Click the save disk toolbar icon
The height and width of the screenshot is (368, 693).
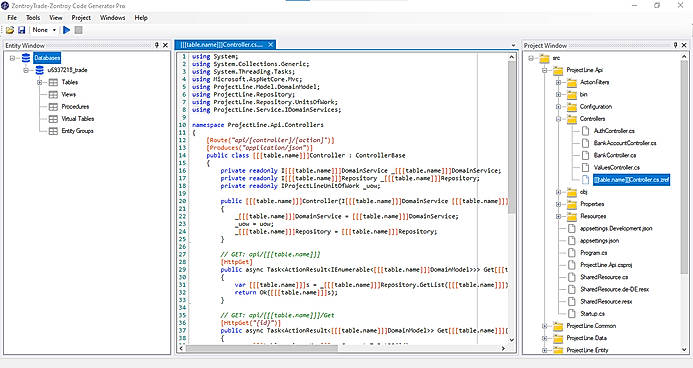21,30
